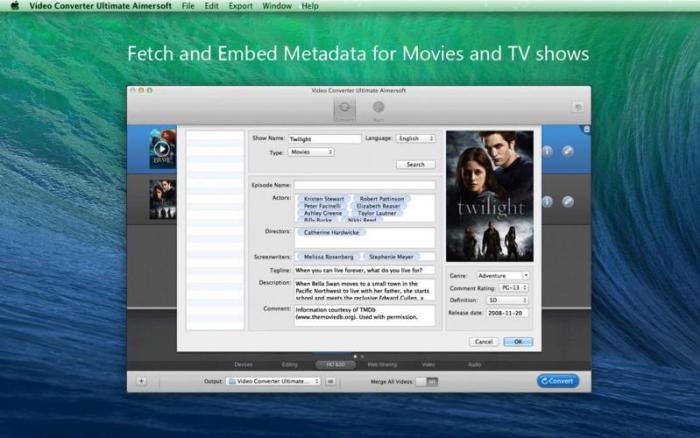The height and width of the screenshot is (438, 700).
Task: Click the Twilight movie poster image
Action: click(x=489, y=196)
